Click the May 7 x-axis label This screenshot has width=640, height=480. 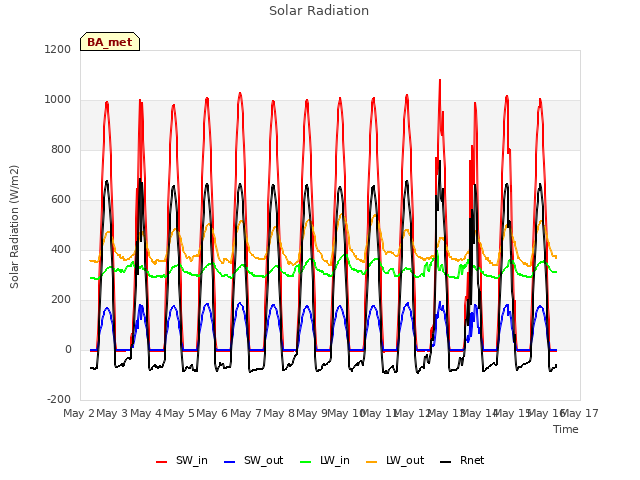click(x=246, y=413)
